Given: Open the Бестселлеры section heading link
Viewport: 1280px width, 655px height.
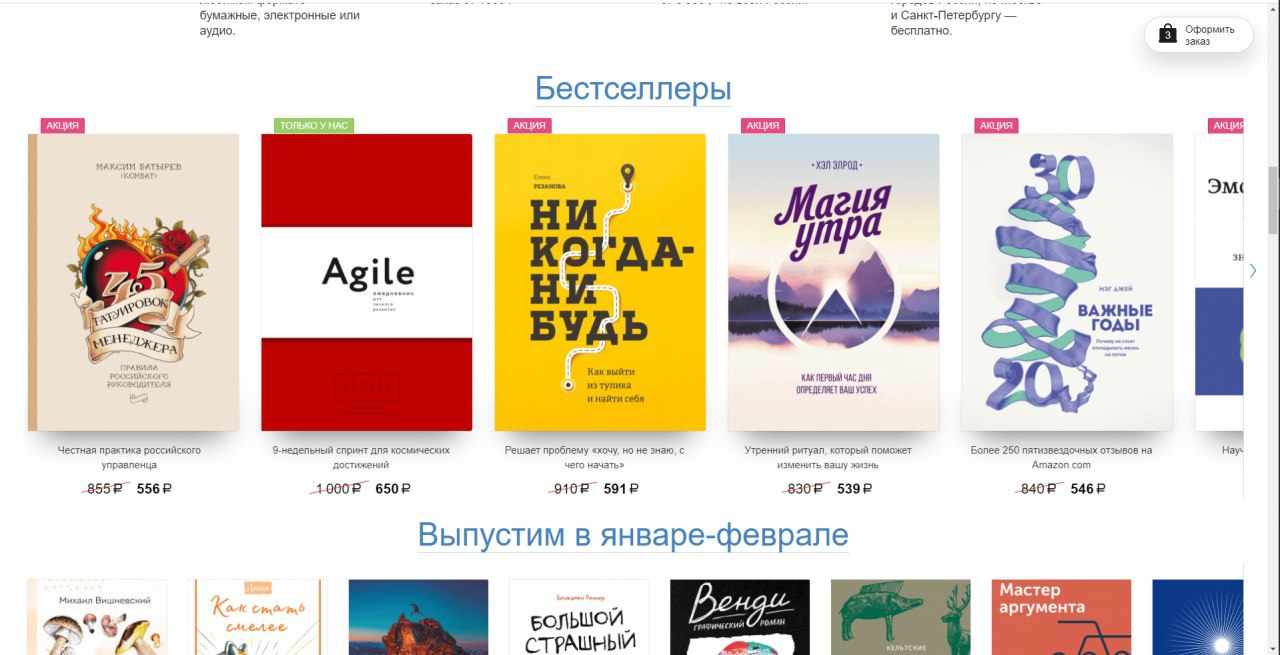Looking at the screenshot, I should coord(633,88).
